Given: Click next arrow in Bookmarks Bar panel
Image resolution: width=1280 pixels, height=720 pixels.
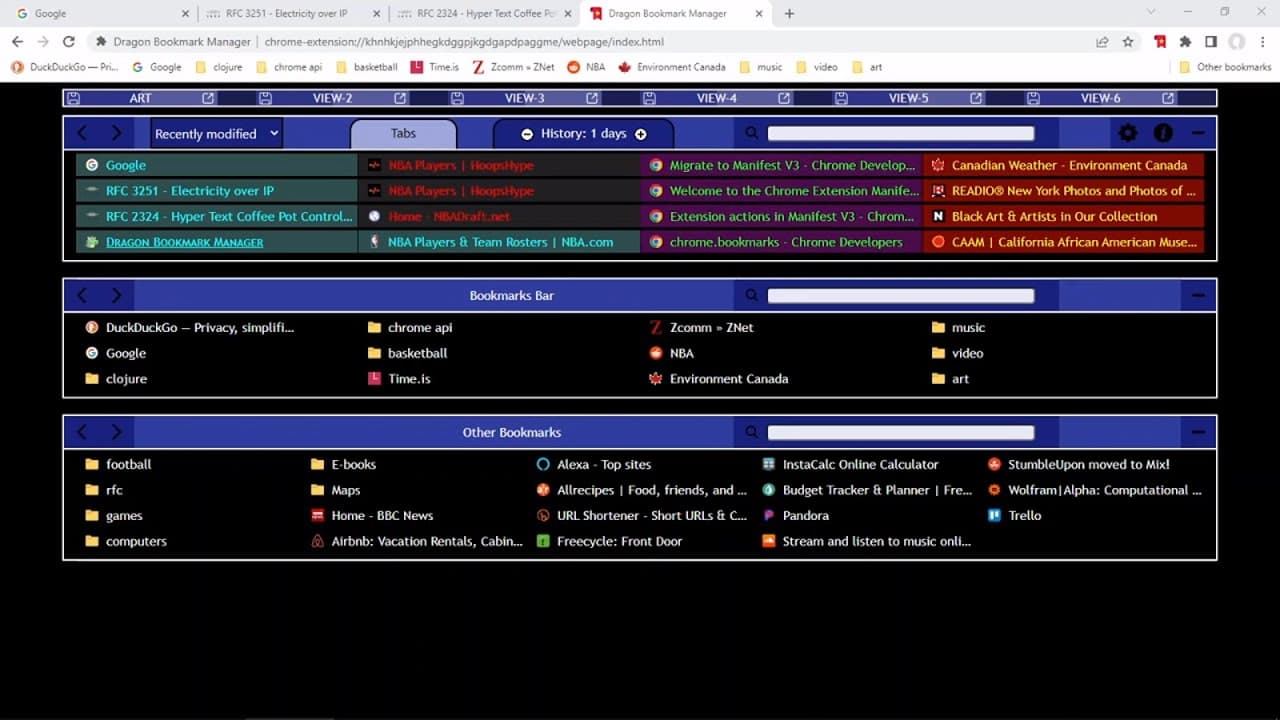Looking at the screenshot, I should point(116,295).
